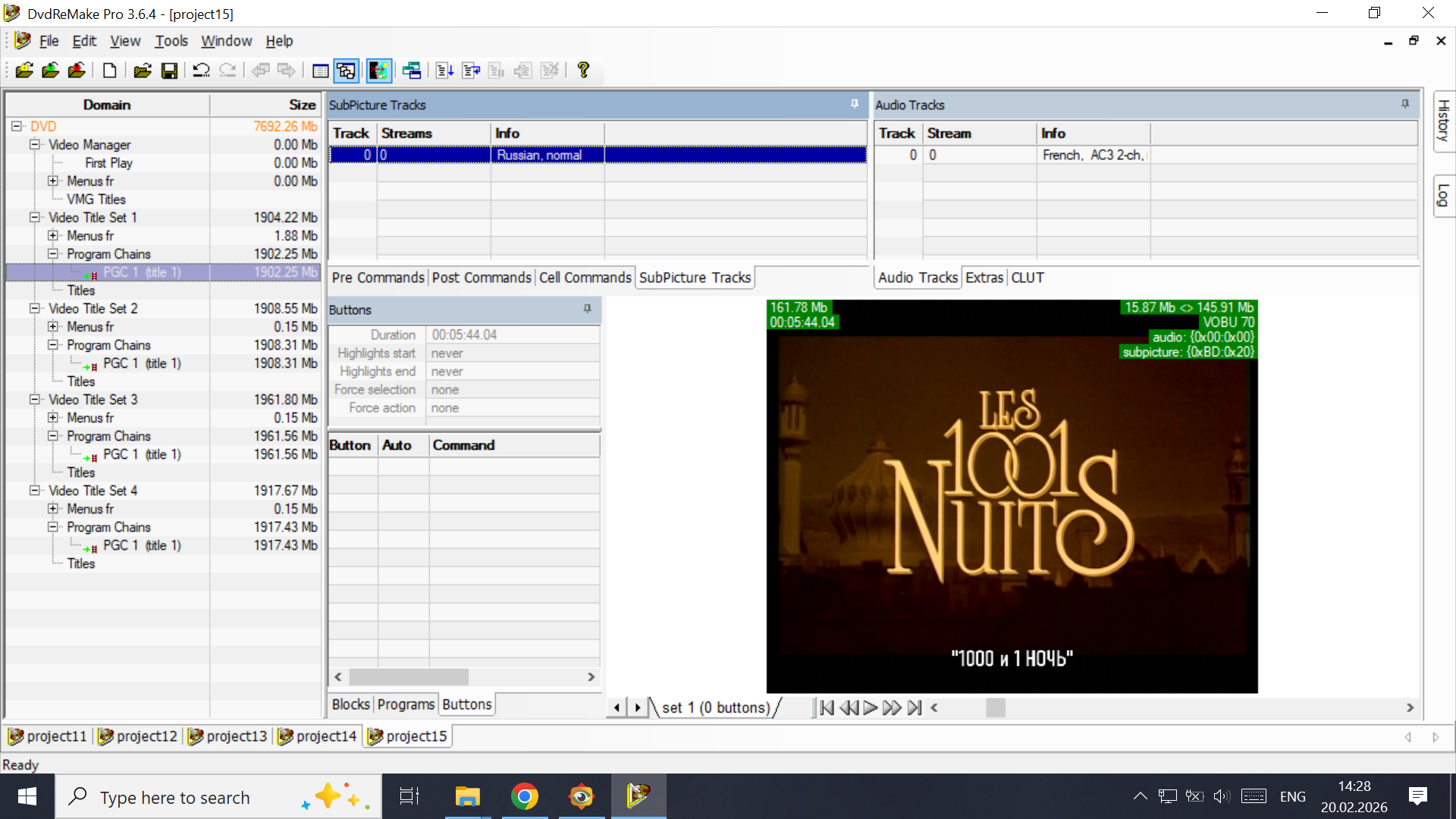Screen dimensions: 1456x819
Task: Open the History side panel
Action: click(1443, 121)
